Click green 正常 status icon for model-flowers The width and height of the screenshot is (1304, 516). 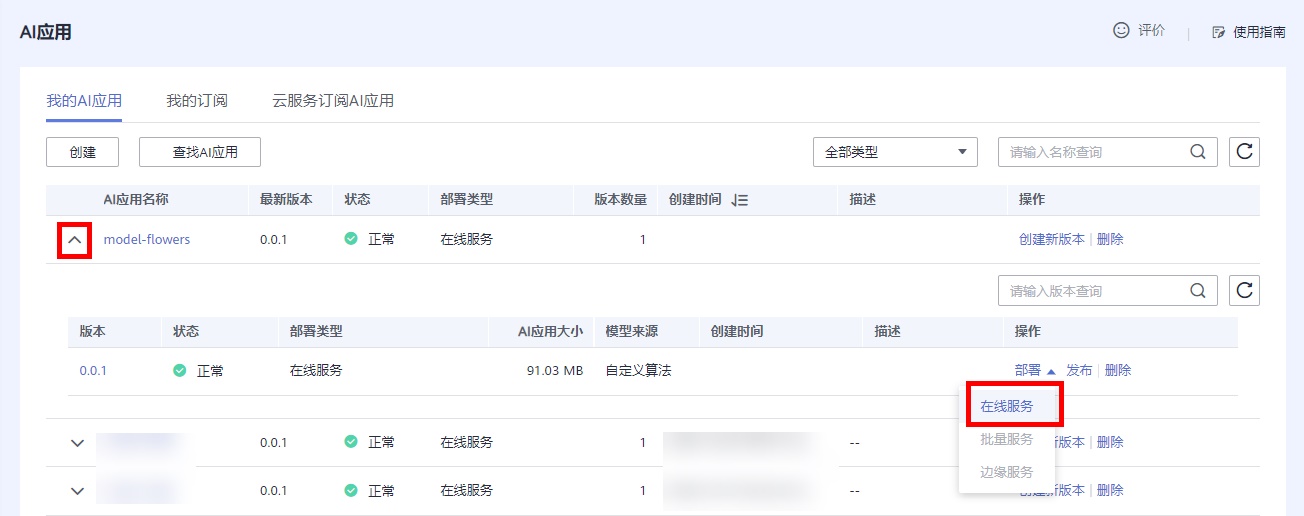click(351, 239)
